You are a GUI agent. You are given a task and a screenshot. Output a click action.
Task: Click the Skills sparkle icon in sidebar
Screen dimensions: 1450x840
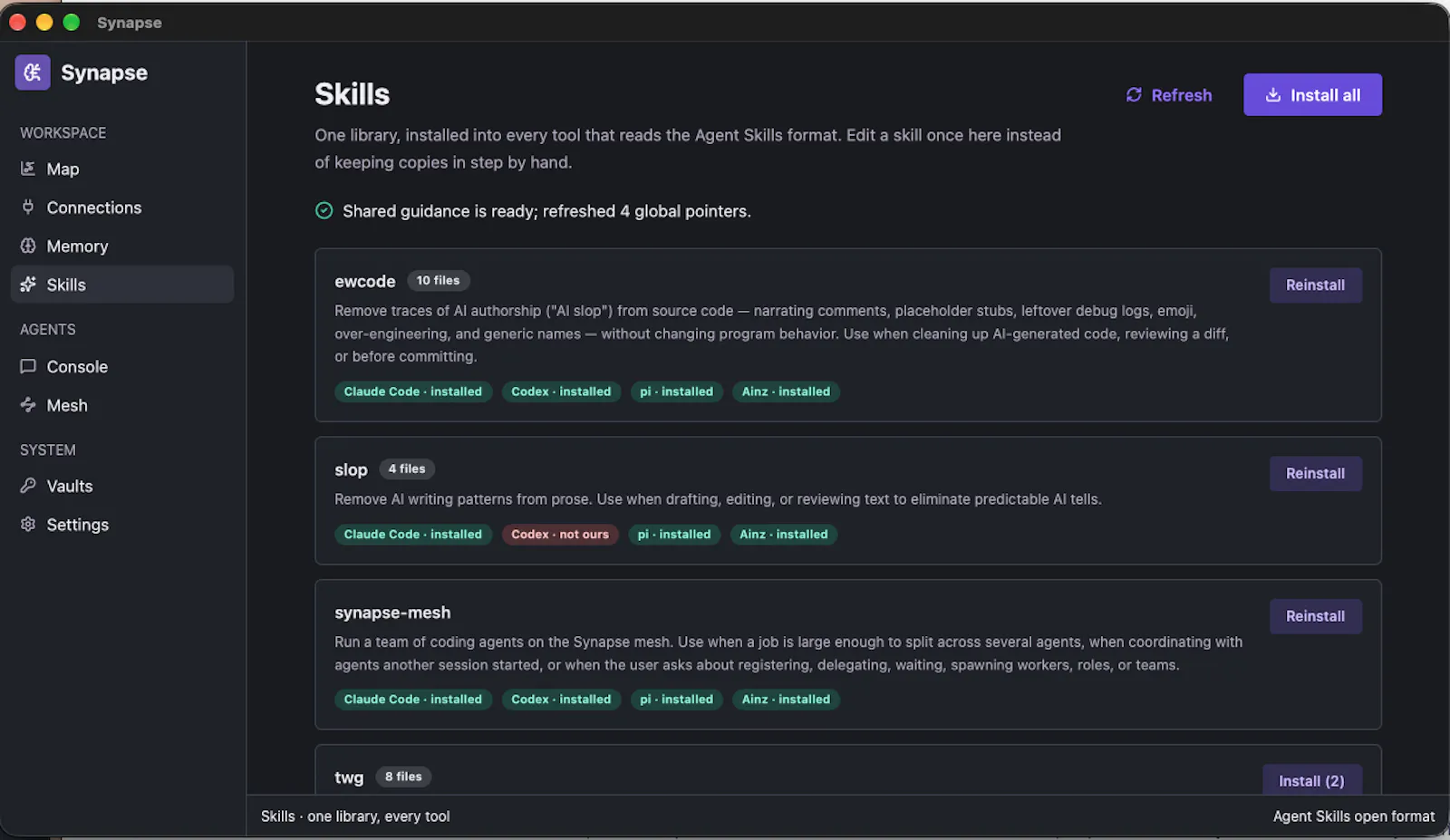28,285
